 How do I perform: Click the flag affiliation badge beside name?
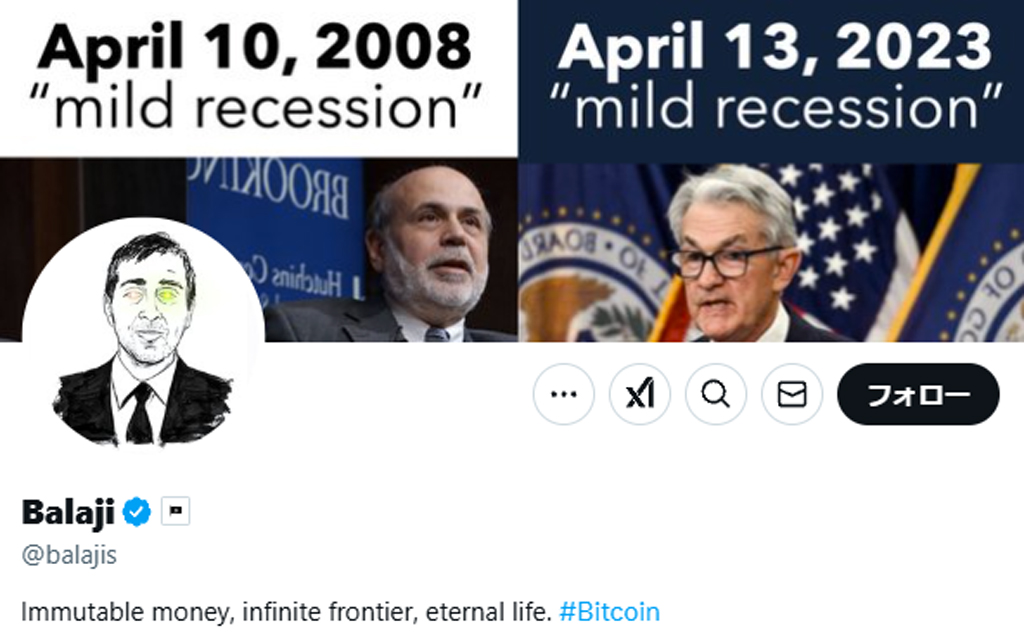(x=176, y=512)
